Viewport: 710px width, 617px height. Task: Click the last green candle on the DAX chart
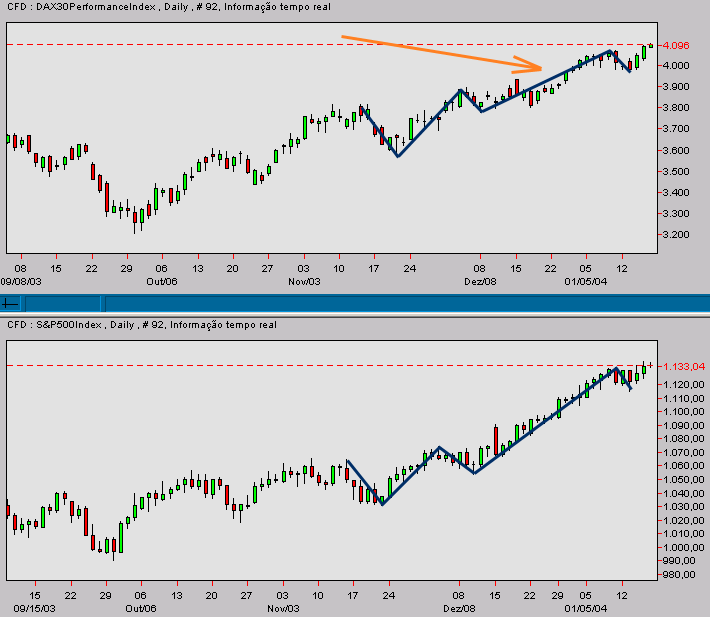click(x=651, y=45)
